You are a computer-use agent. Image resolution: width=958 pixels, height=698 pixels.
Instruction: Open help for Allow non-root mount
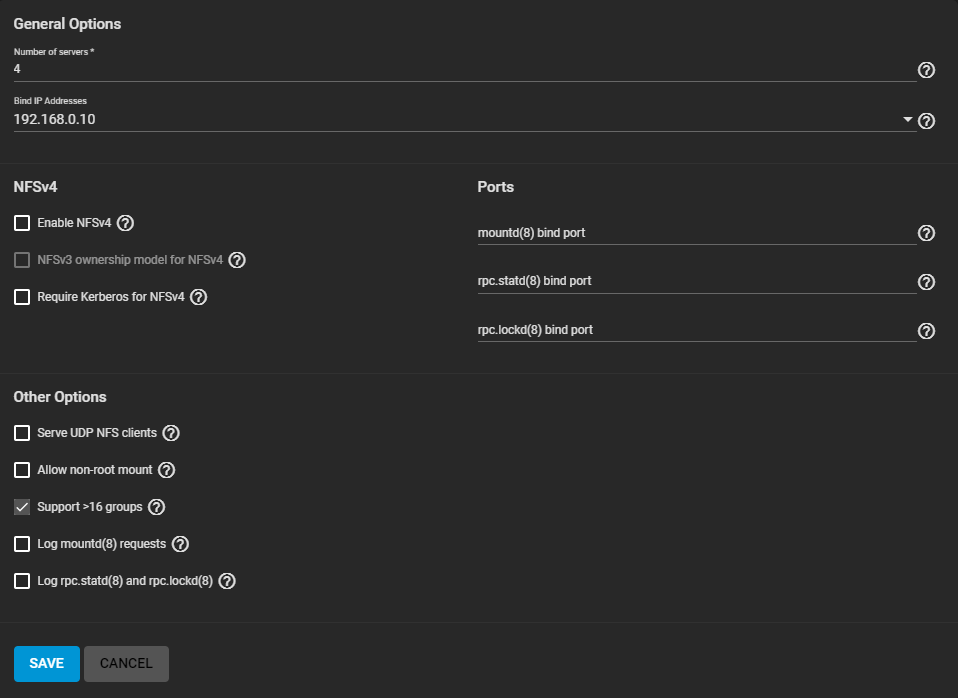coord(166,470)
